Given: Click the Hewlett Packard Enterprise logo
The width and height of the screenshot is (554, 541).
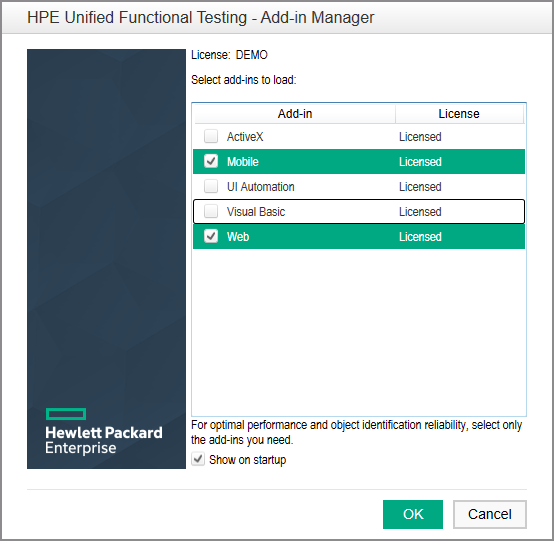Looking at the screenshot, I should pyautogui.click(x=104, y=431).
